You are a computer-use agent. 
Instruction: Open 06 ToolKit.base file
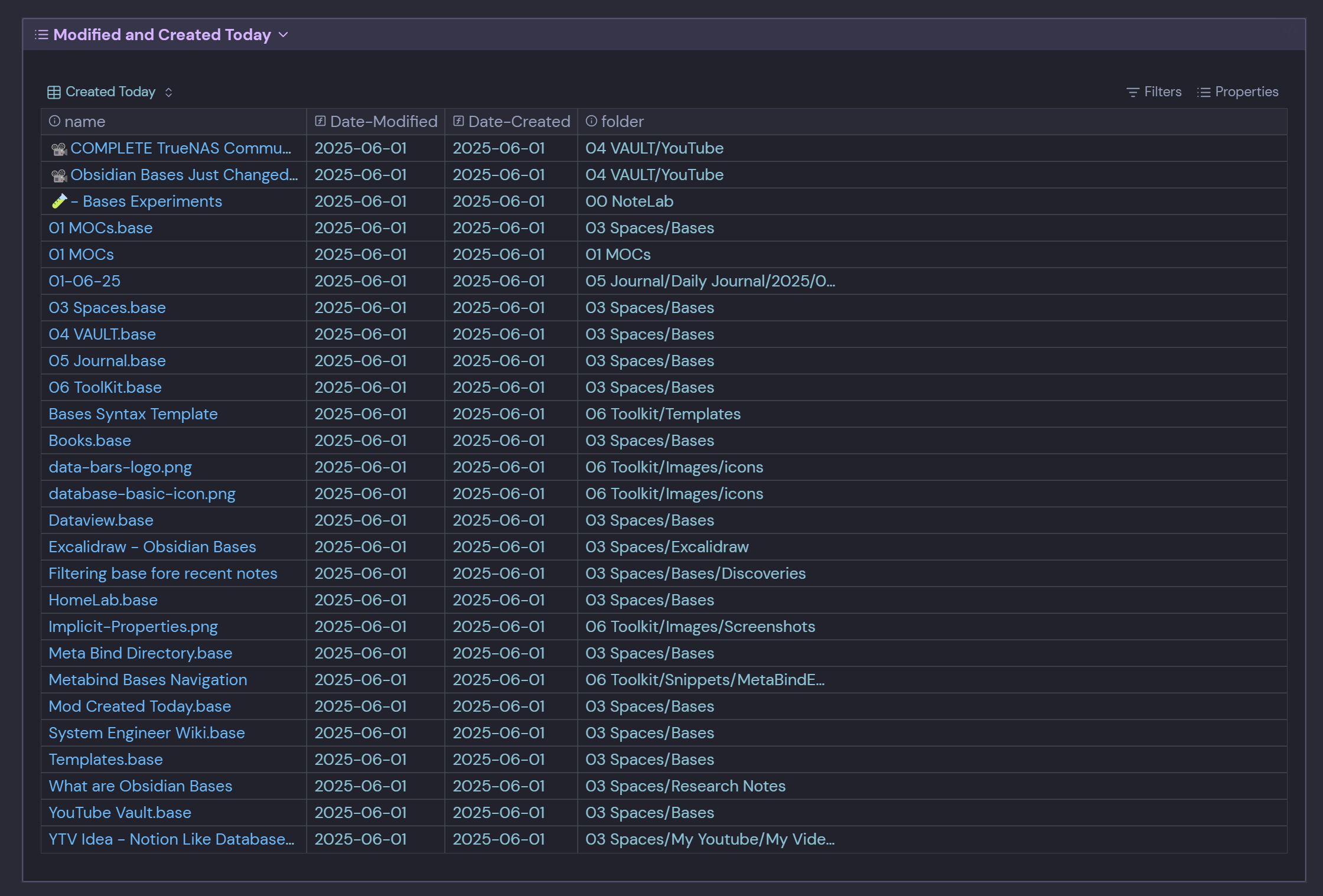(x=105, y=387)
